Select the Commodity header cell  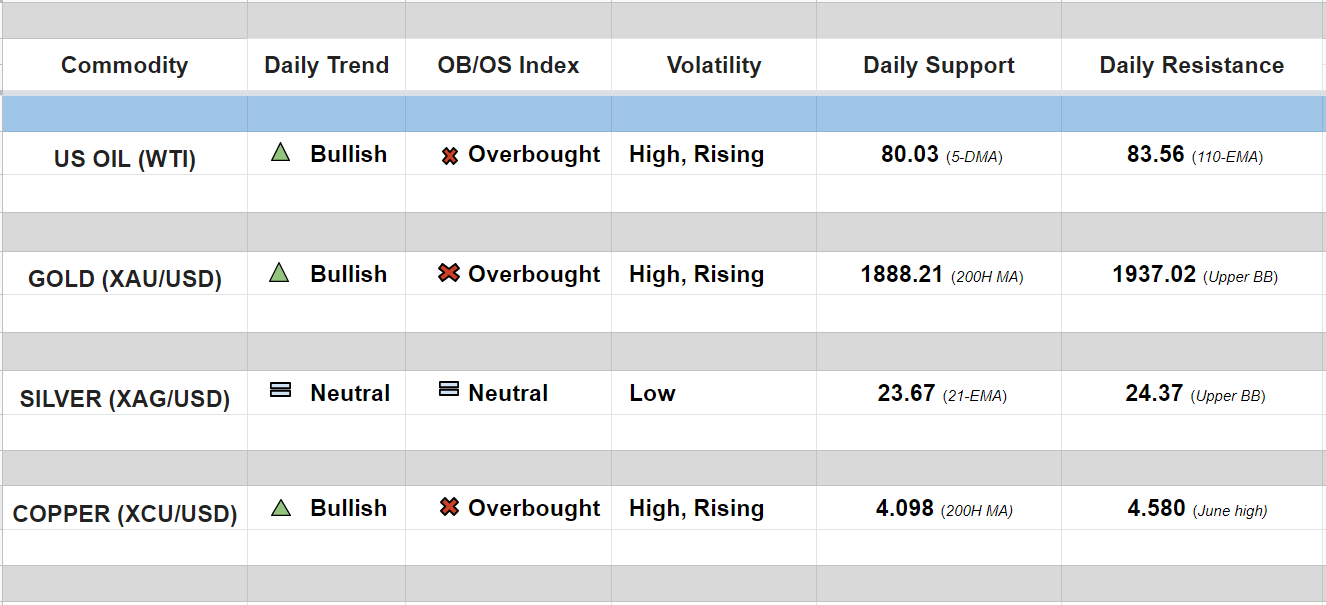124,65
